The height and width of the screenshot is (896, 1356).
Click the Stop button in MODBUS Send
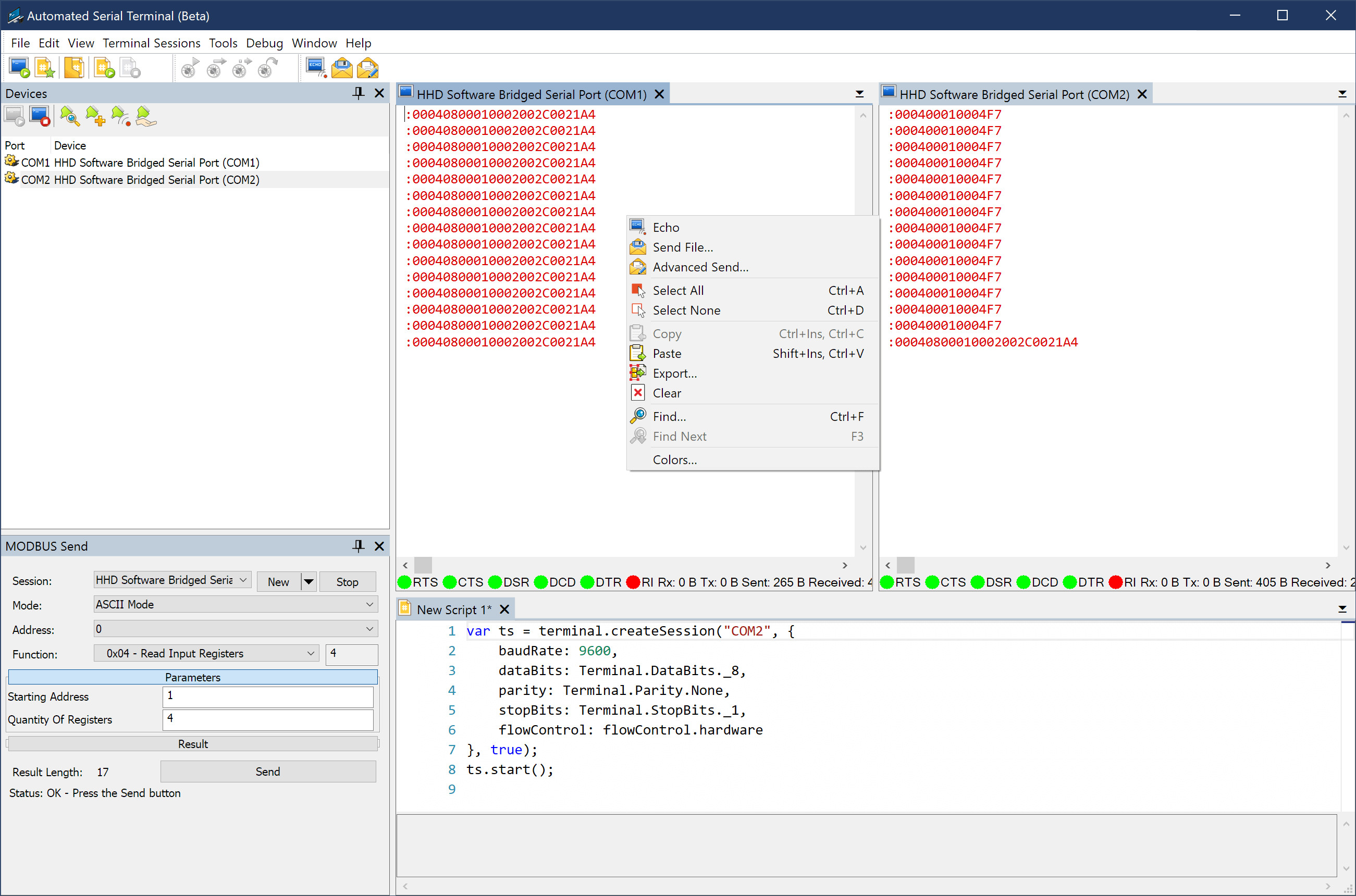click(347, 582)
